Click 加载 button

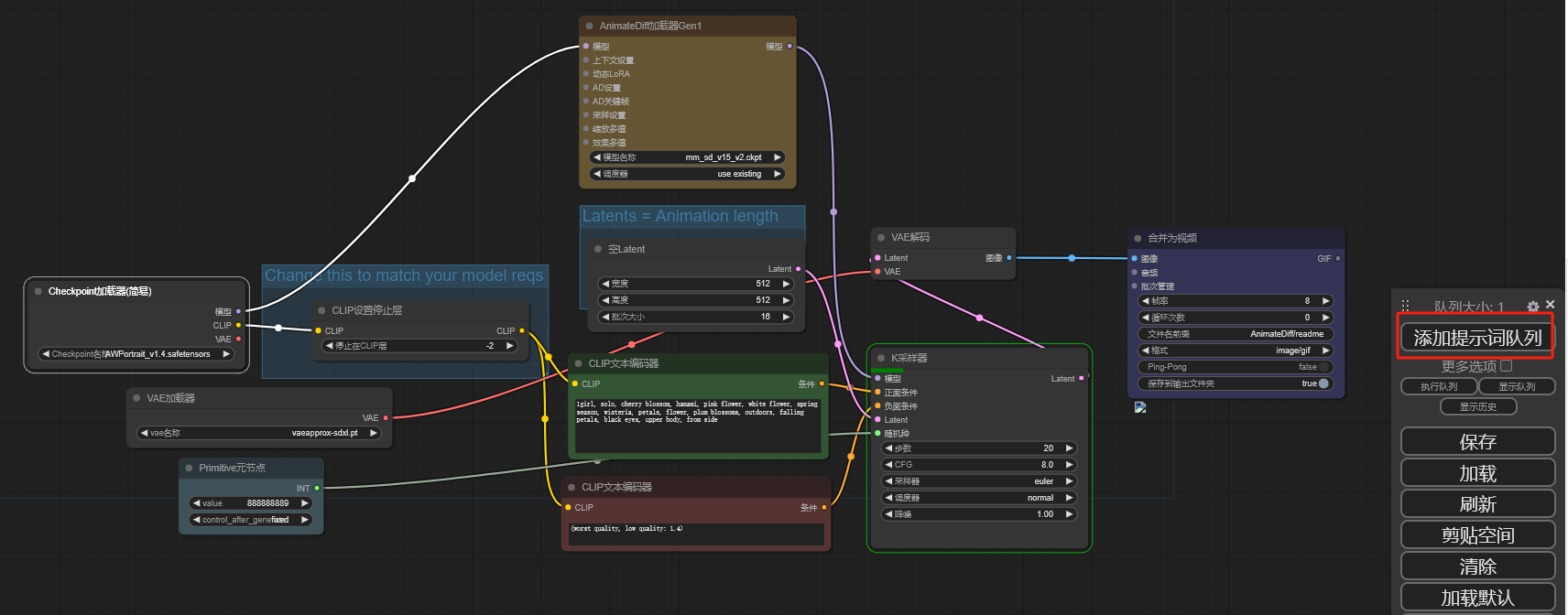(x=1477, y=472)
